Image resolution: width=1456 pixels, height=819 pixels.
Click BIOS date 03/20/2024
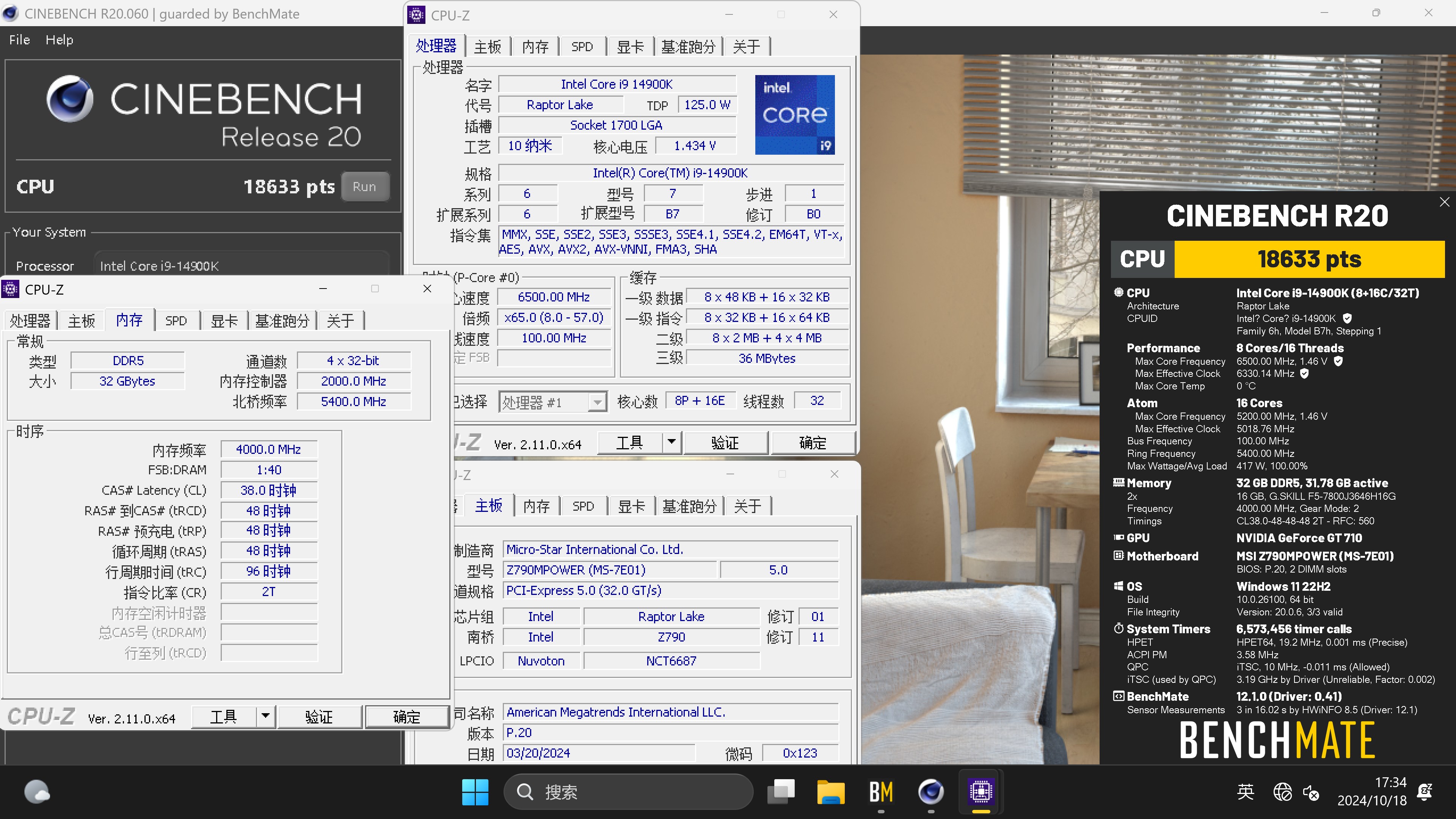point(599,753)
